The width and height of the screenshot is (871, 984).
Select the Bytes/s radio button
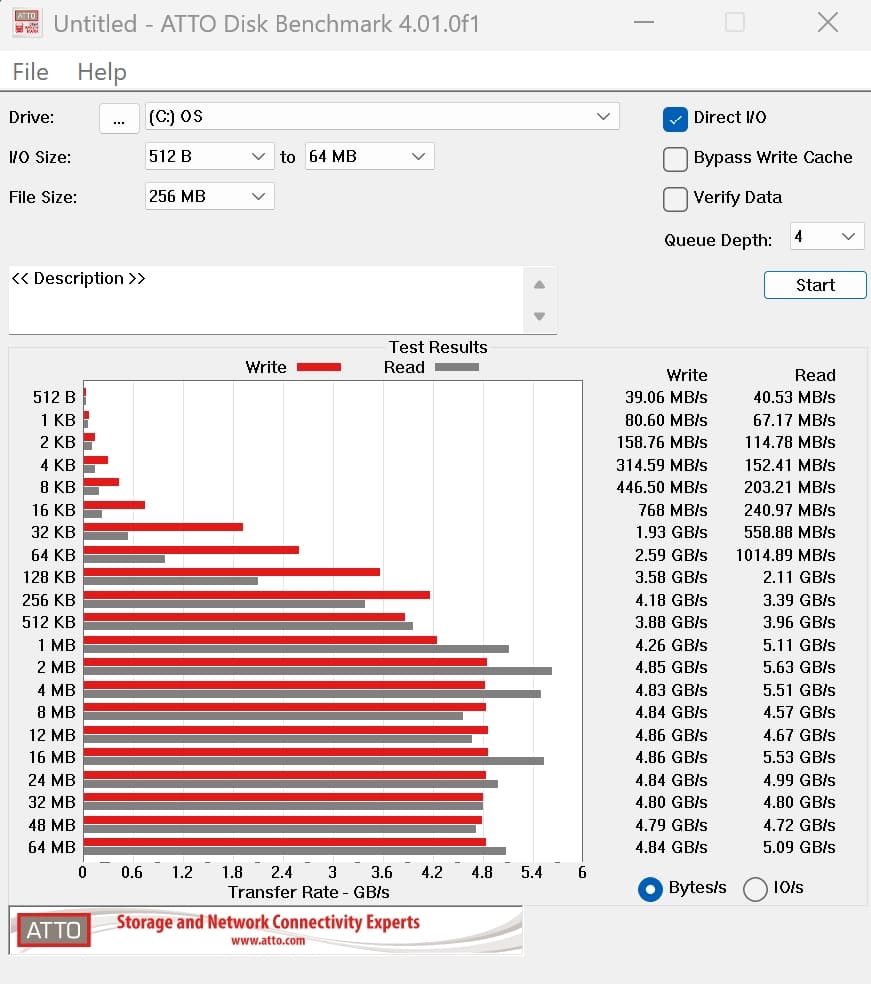650,888
